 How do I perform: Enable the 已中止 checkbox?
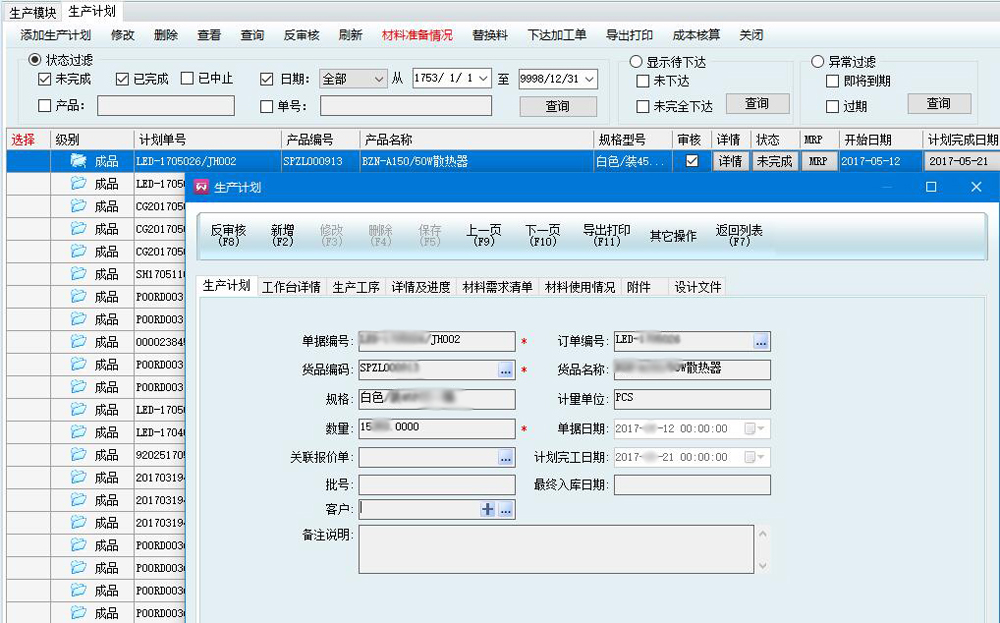[187, 79]
